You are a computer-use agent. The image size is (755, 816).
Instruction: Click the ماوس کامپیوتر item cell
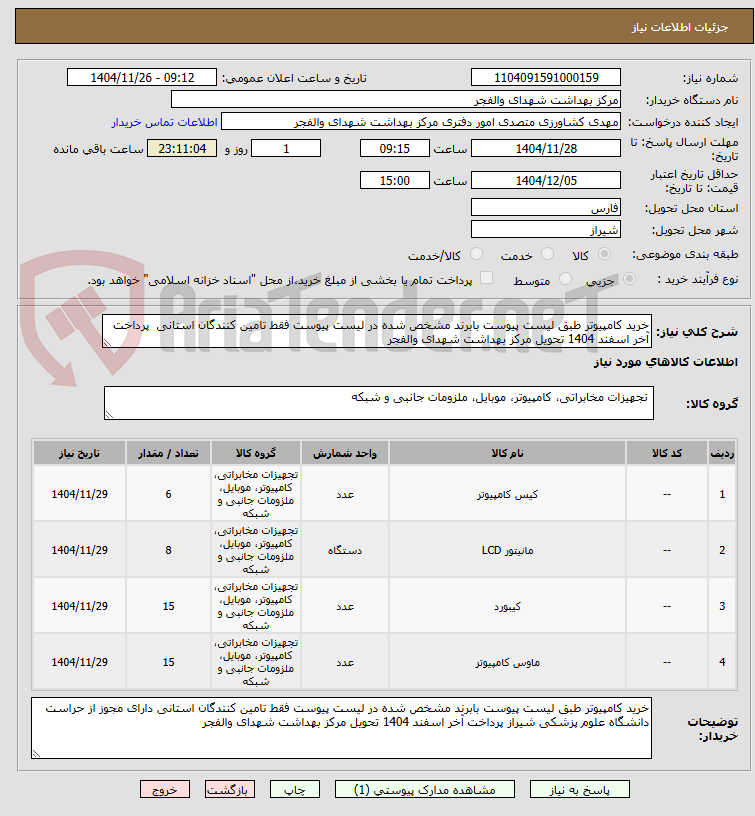[x=507, y=662]
